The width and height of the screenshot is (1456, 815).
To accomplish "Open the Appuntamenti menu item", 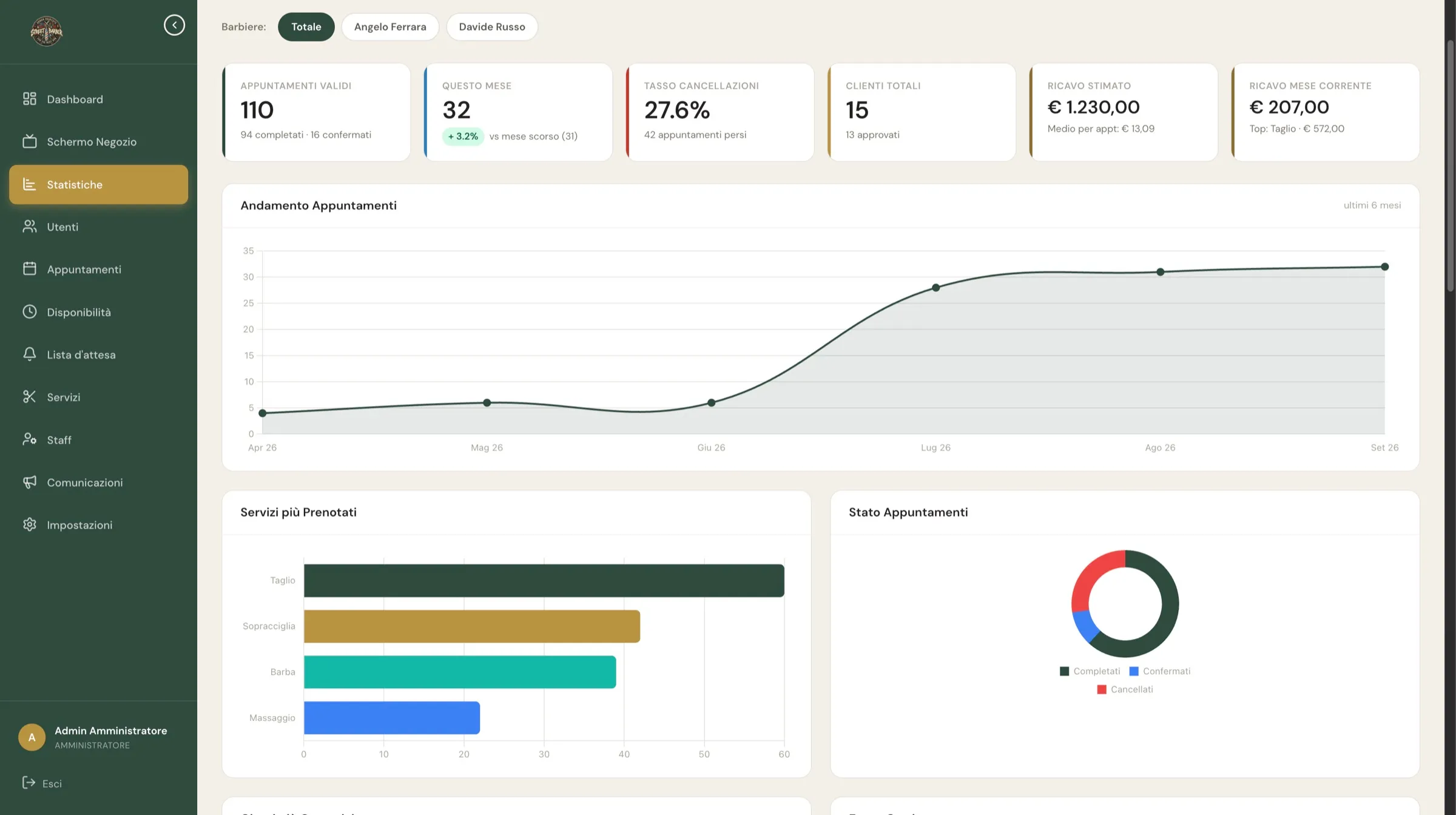I will click(98, 269).
